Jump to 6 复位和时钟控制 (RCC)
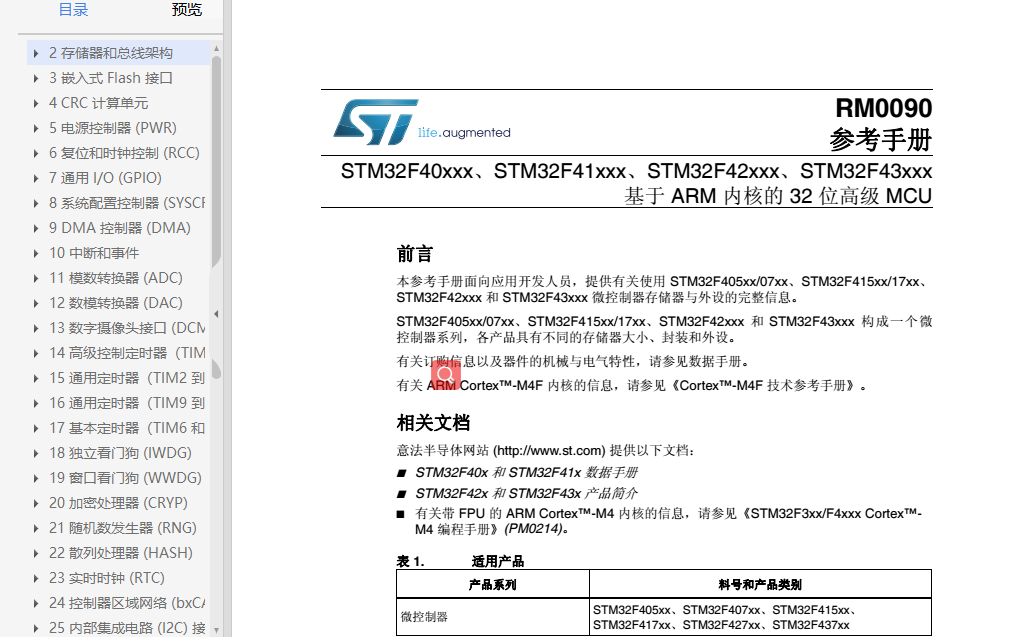 (125, 153)
